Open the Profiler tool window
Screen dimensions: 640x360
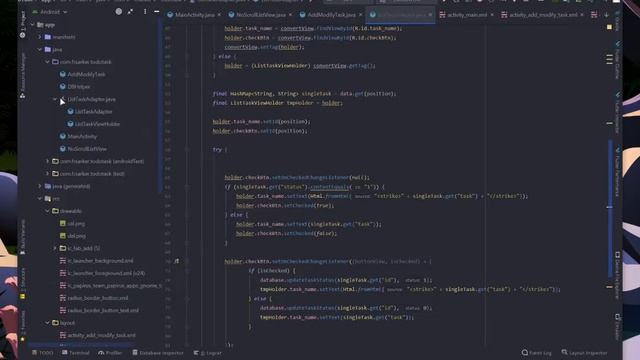(110, 353)
